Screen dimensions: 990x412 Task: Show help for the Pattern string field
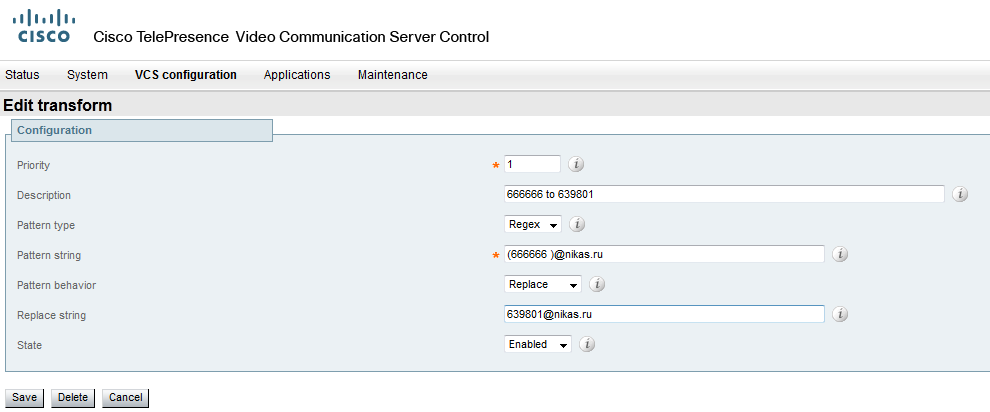[x=840, y=254]
